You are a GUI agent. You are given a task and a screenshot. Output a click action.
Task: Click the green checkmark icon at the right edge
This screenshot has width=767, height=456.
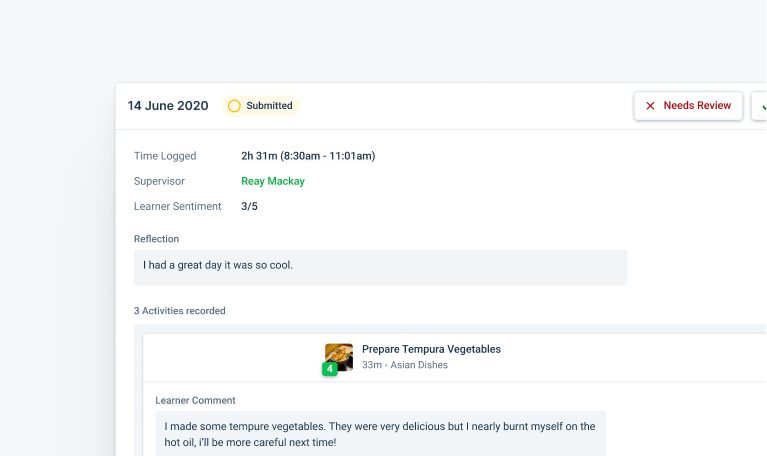[762, 106]
